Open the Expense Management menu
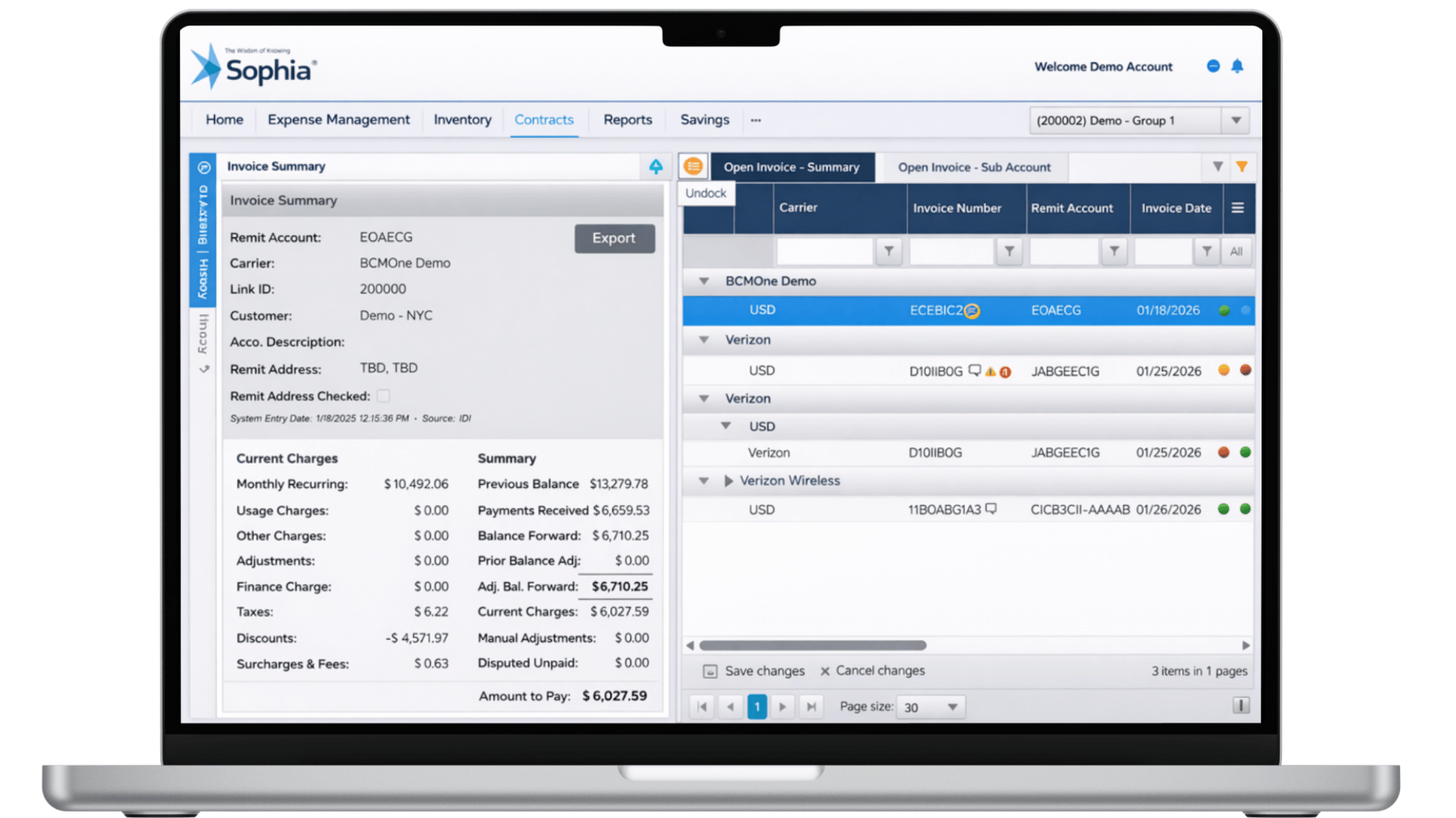This screenshot has width=1456, height=818. point(339,120)
